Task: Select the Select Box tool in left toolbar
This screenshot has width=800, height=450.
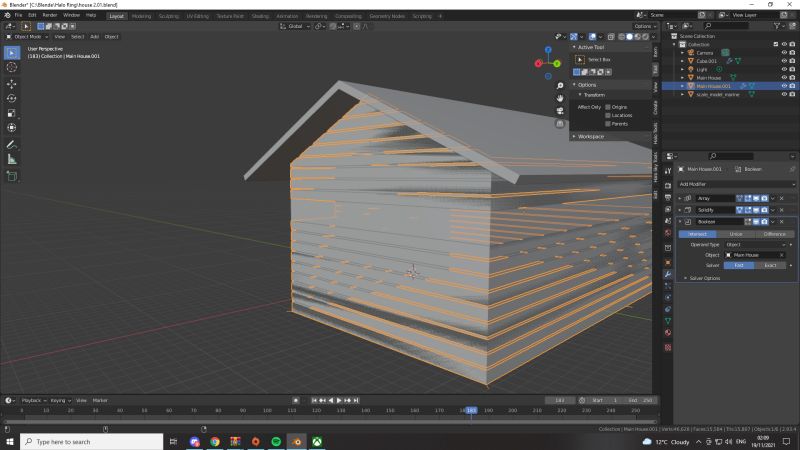Action: click(12, 53)
